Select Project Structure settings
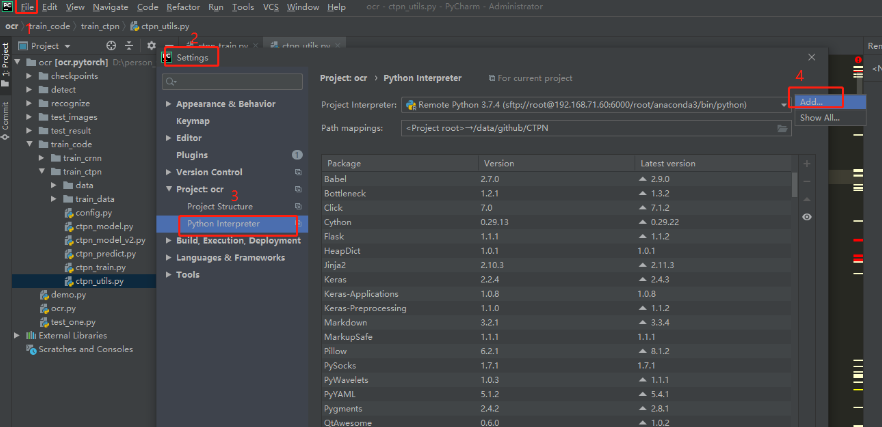 220,206
